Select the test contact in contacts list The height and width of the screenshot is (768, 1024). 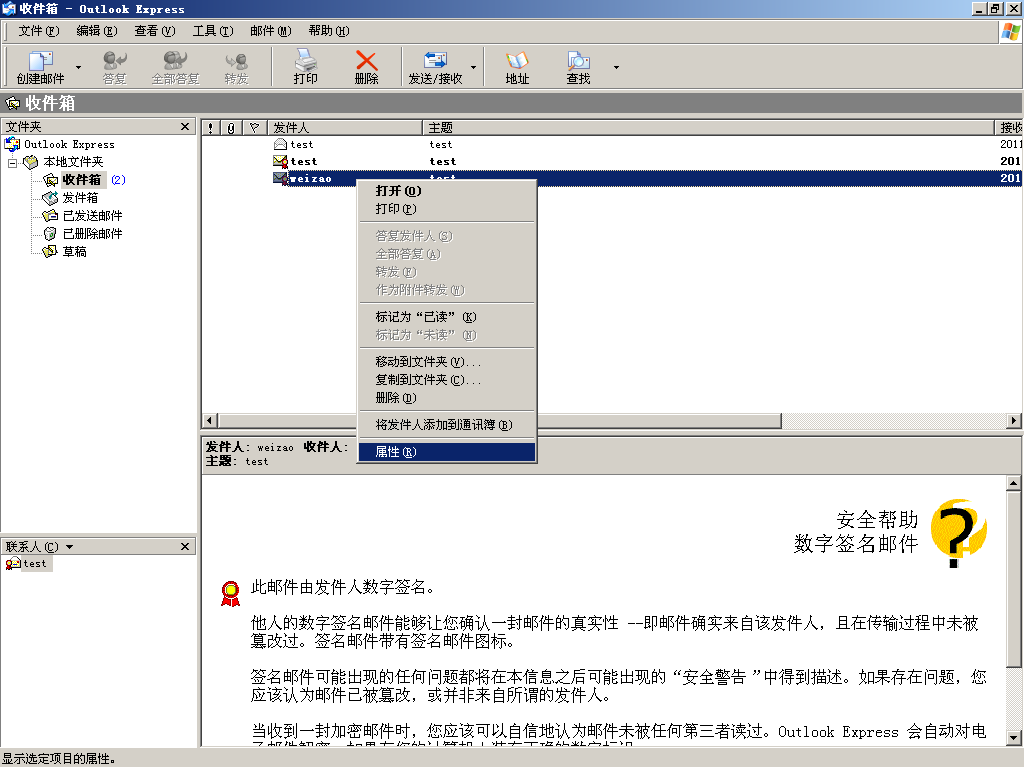[x=28, y=564]
